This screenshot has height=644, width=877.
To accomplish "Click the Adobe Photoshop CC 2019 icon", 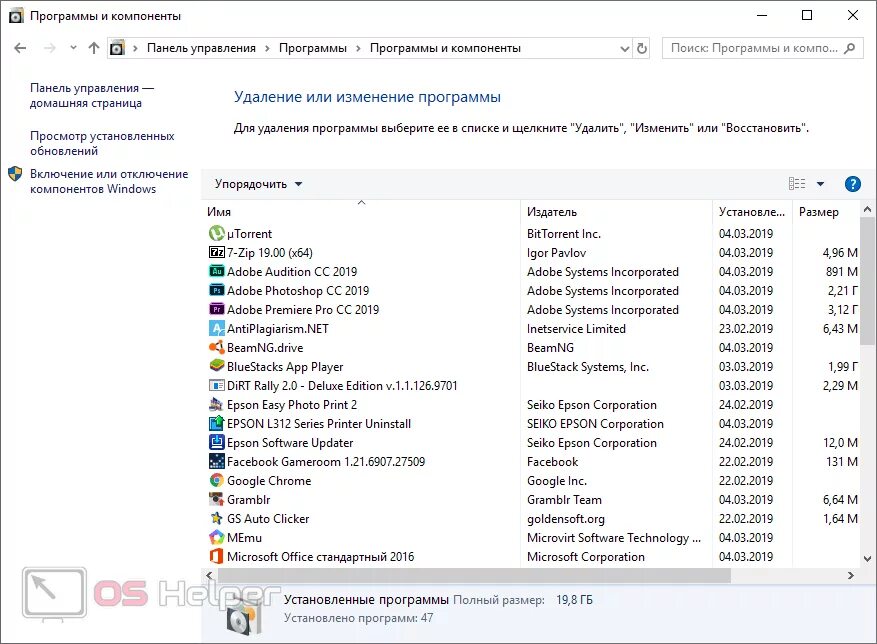I will click(x=216, y=290).
